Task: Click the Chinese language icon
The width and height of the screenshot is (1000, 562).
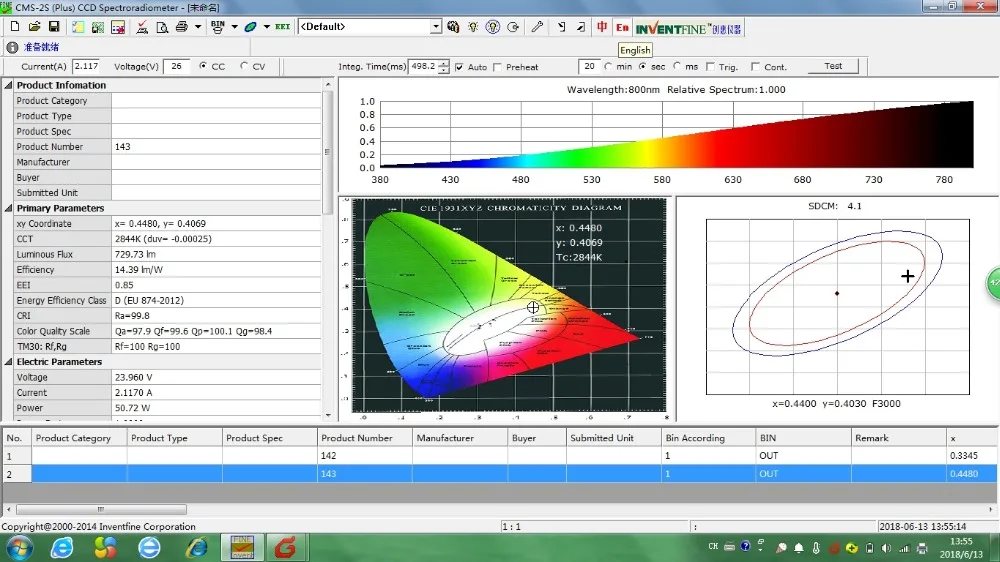Action: click(x=602, y=27)
